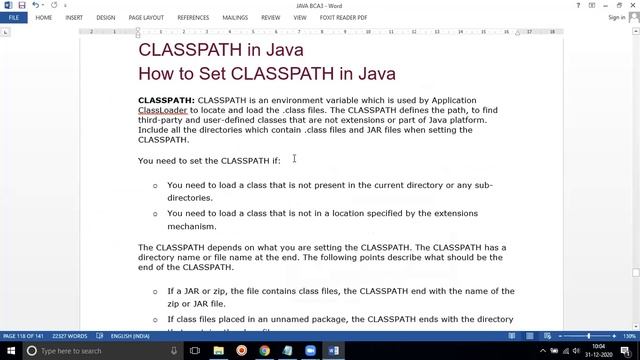Open the REVIEW tab
The height and width of the screenshot is (360, 640).
[x=271, y=18]
